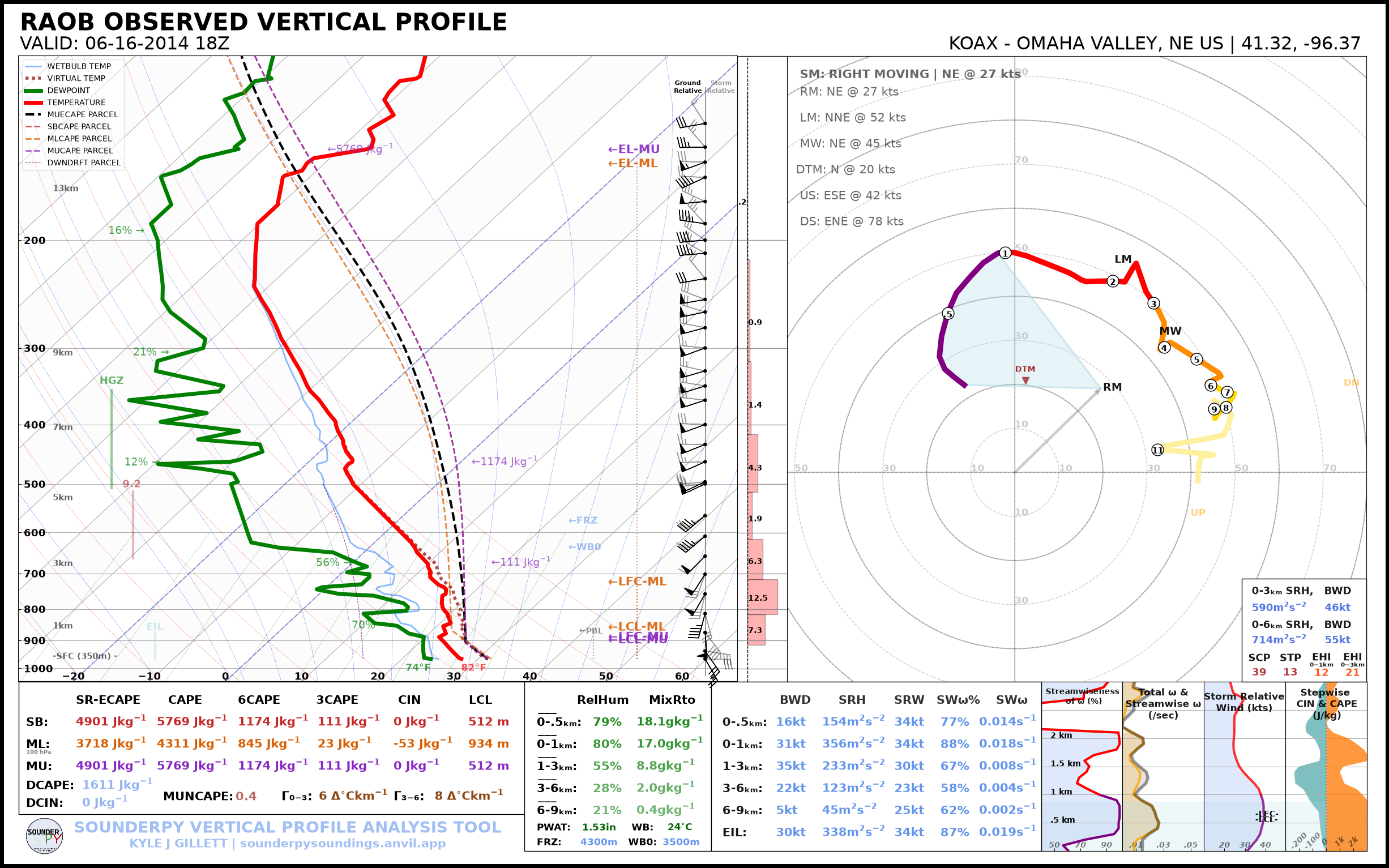Select the .5 km hodograph marker
This screenshot has width=1389, height=868.
point(948,314)
